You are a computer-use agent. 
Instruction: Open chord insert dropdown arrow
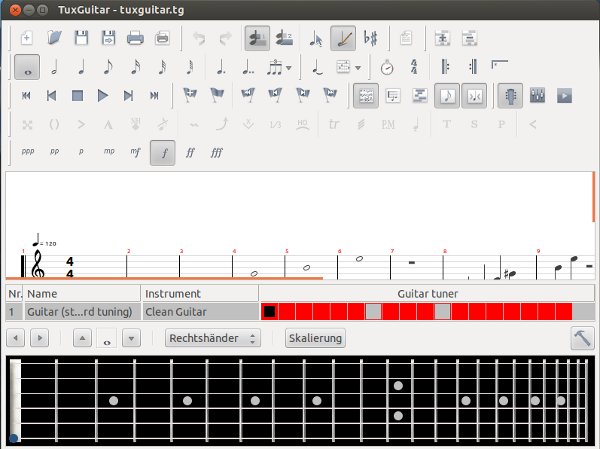(358, 68)
